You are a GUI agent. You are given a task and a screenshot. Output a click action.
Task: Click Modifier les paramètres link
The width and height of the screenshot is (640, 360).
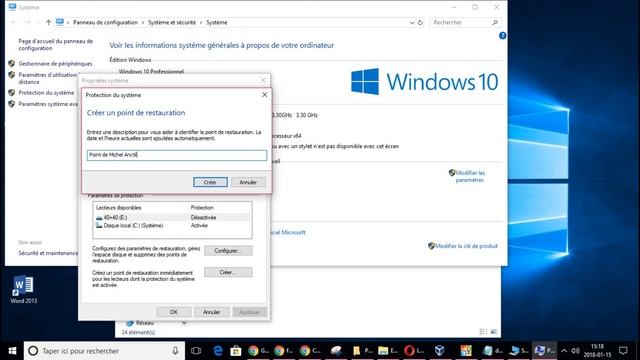(470, 176)
